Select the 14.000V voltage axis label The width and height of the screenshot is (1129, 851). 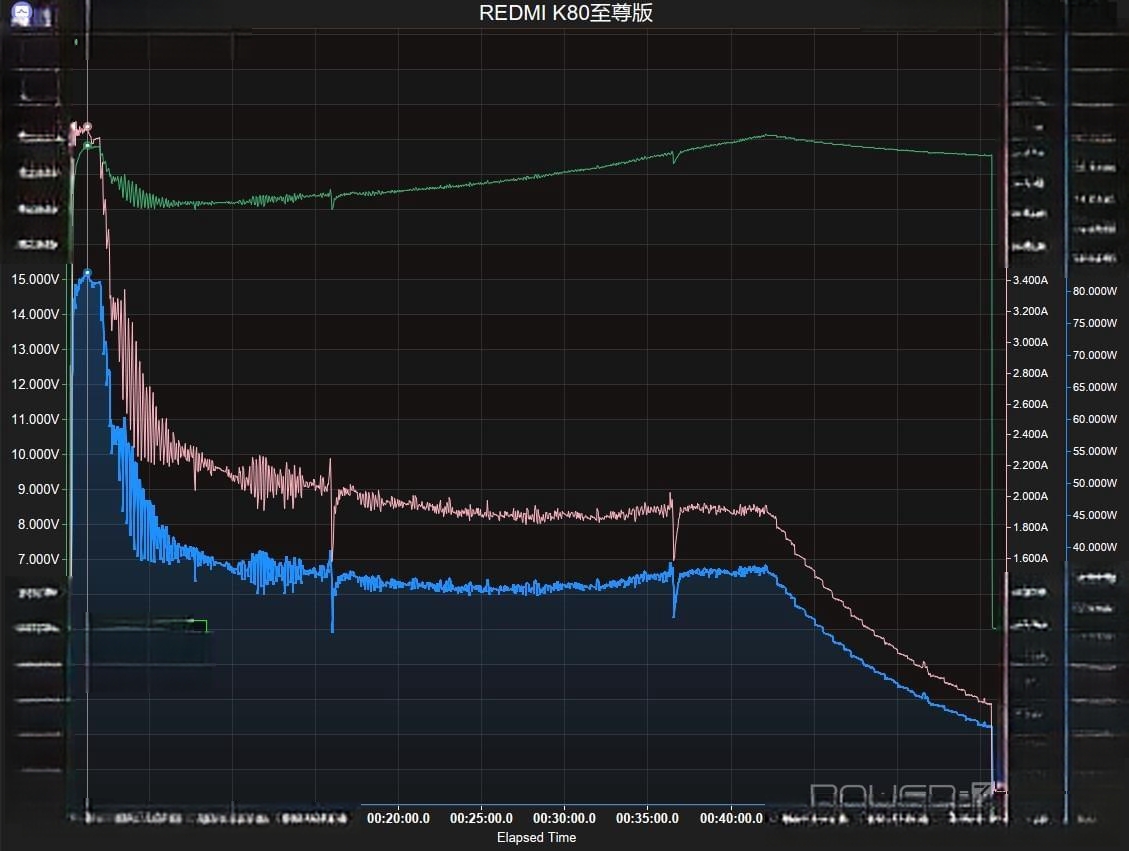click(35, 314)
